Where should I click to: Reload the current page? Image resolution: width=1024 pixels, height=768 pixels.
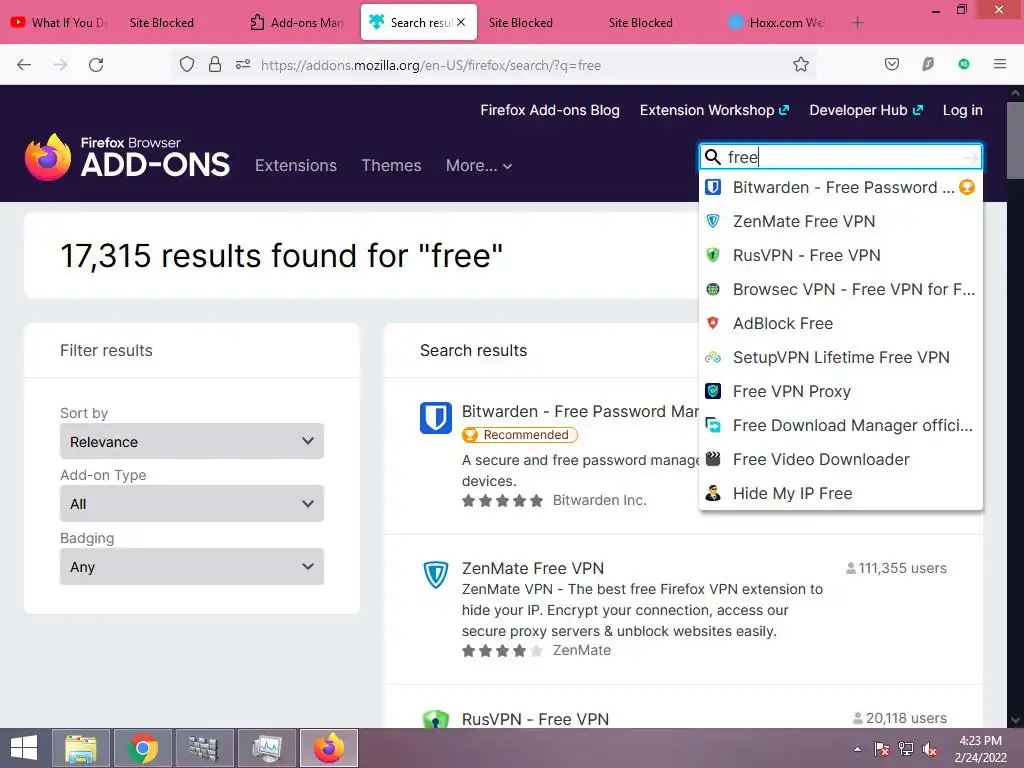(96, 65)
